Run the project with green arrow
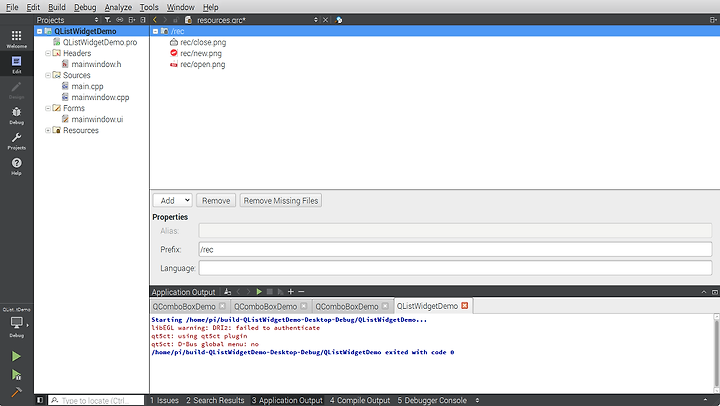Image resolution: width=720 pixels, height=406 pixels. point(16,356)
